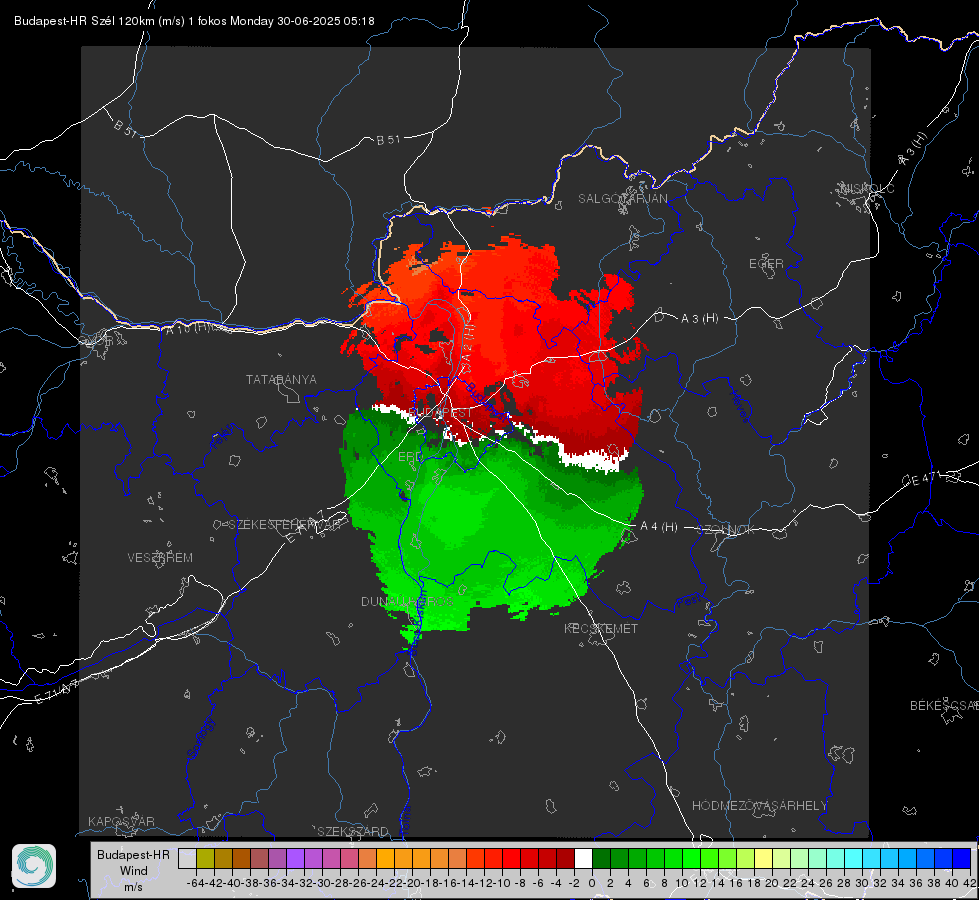The width and height of the screenshot is (979, 900).
Task: Select the SALGÓTARJÁN city label
Action: point(622,199)
